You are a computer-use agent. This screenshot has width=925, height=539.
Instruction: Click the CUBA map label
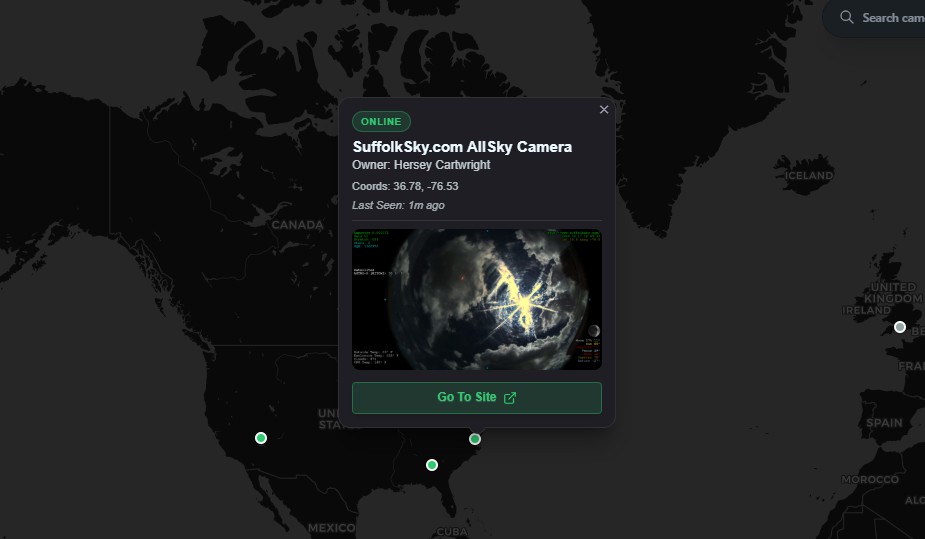(452, 532)
